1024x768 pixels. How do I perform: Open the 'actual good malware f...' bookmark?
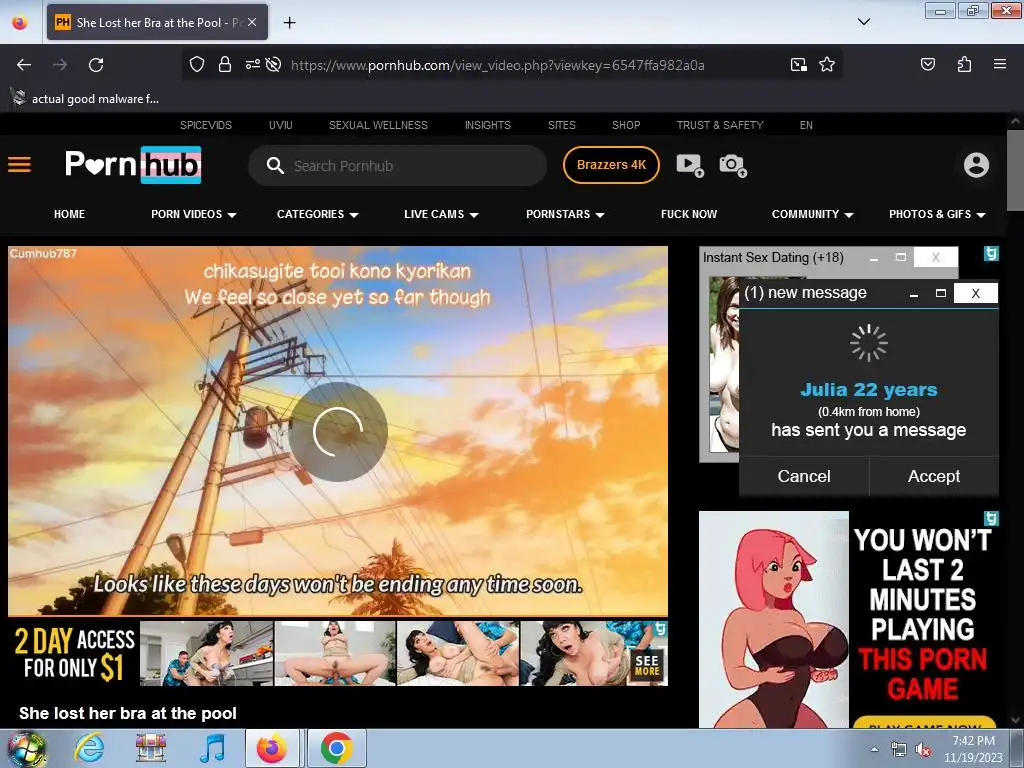[86, 99]
